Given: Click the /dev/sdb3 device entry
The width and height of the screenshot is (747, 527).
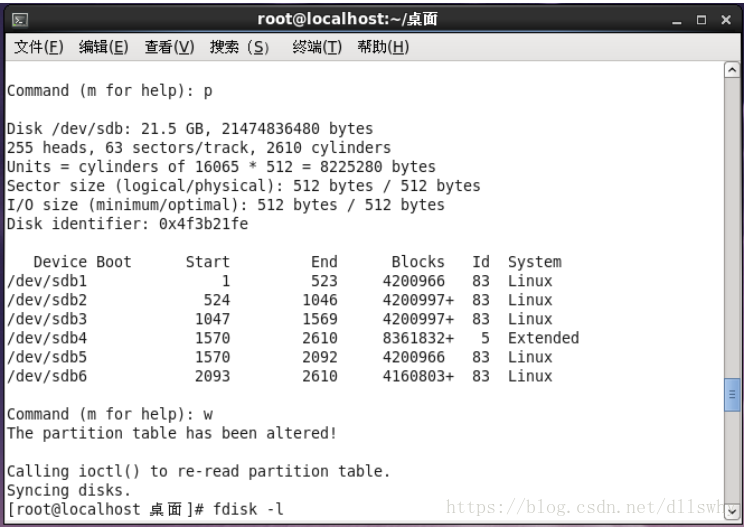Looking at the screenshot, I should click(47, 319).
